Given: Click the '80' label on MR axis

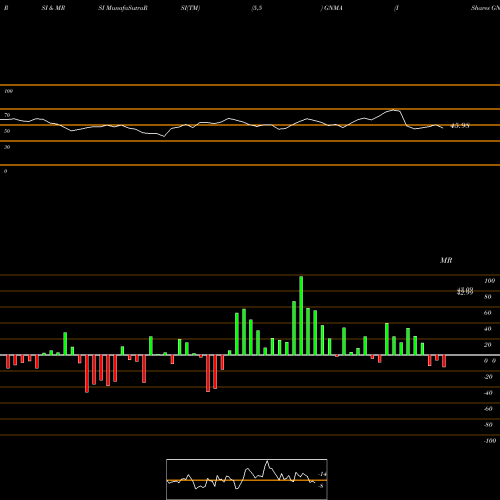Looking at the screenshot, I should (488, 297).
